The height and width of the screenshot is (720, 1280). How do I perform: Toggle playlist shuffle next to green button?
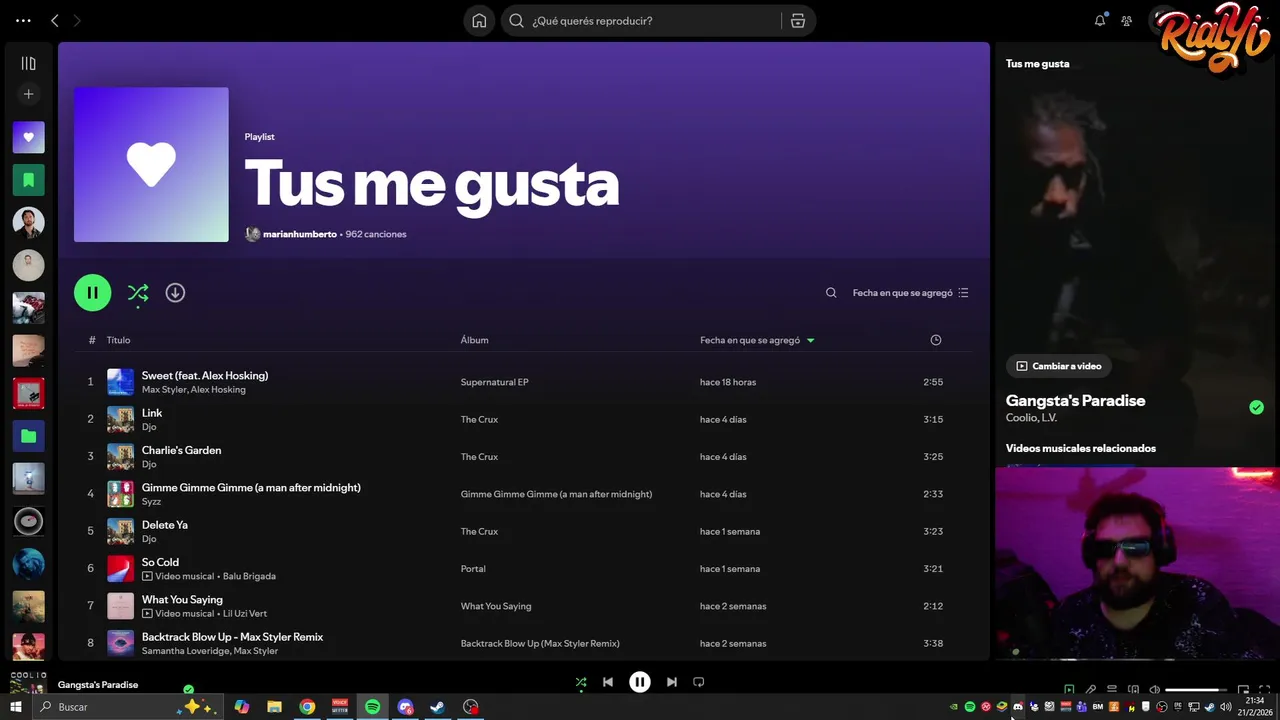pos(138,293)
